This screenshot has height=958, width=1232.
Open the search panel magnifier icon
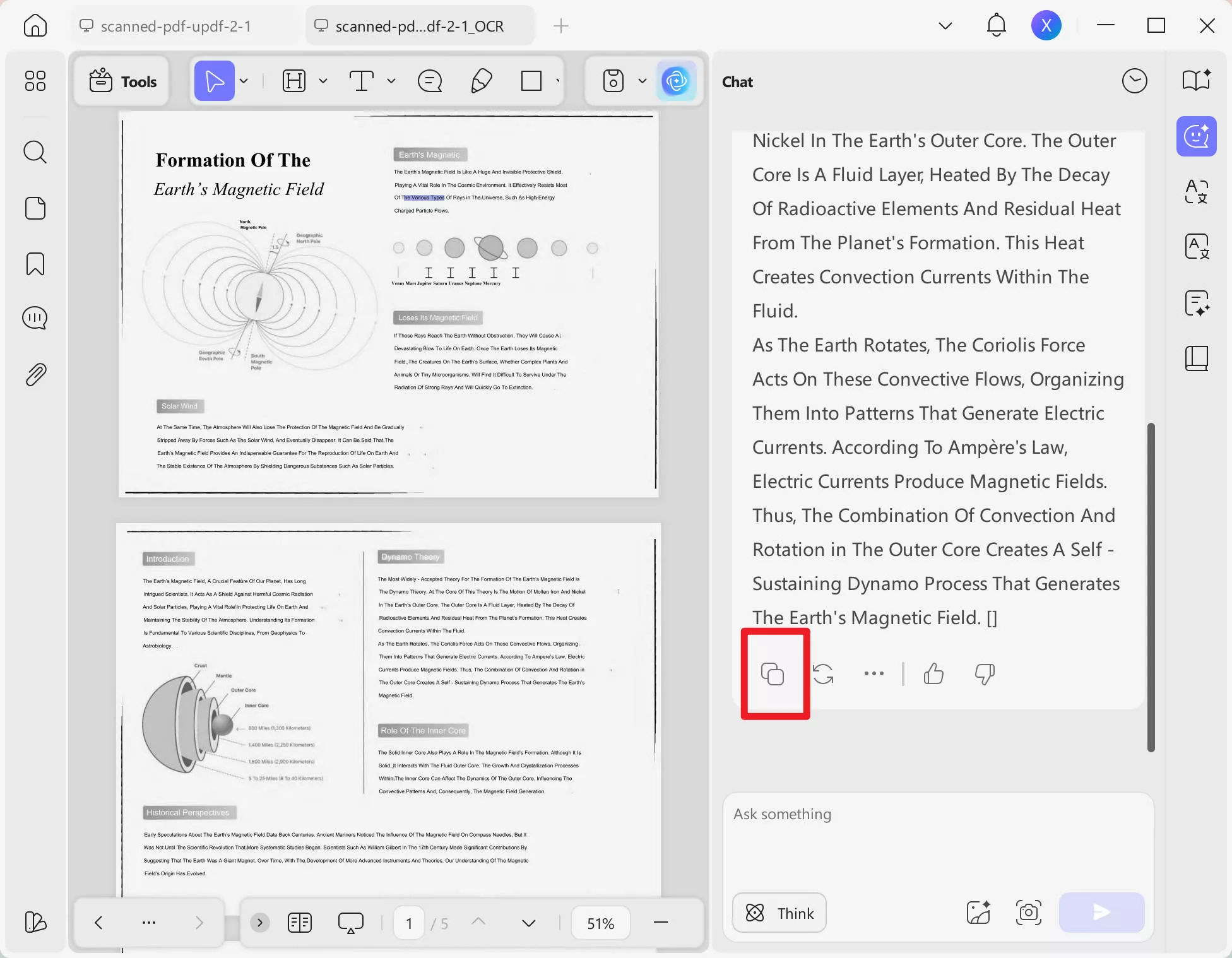pos(35,152)
